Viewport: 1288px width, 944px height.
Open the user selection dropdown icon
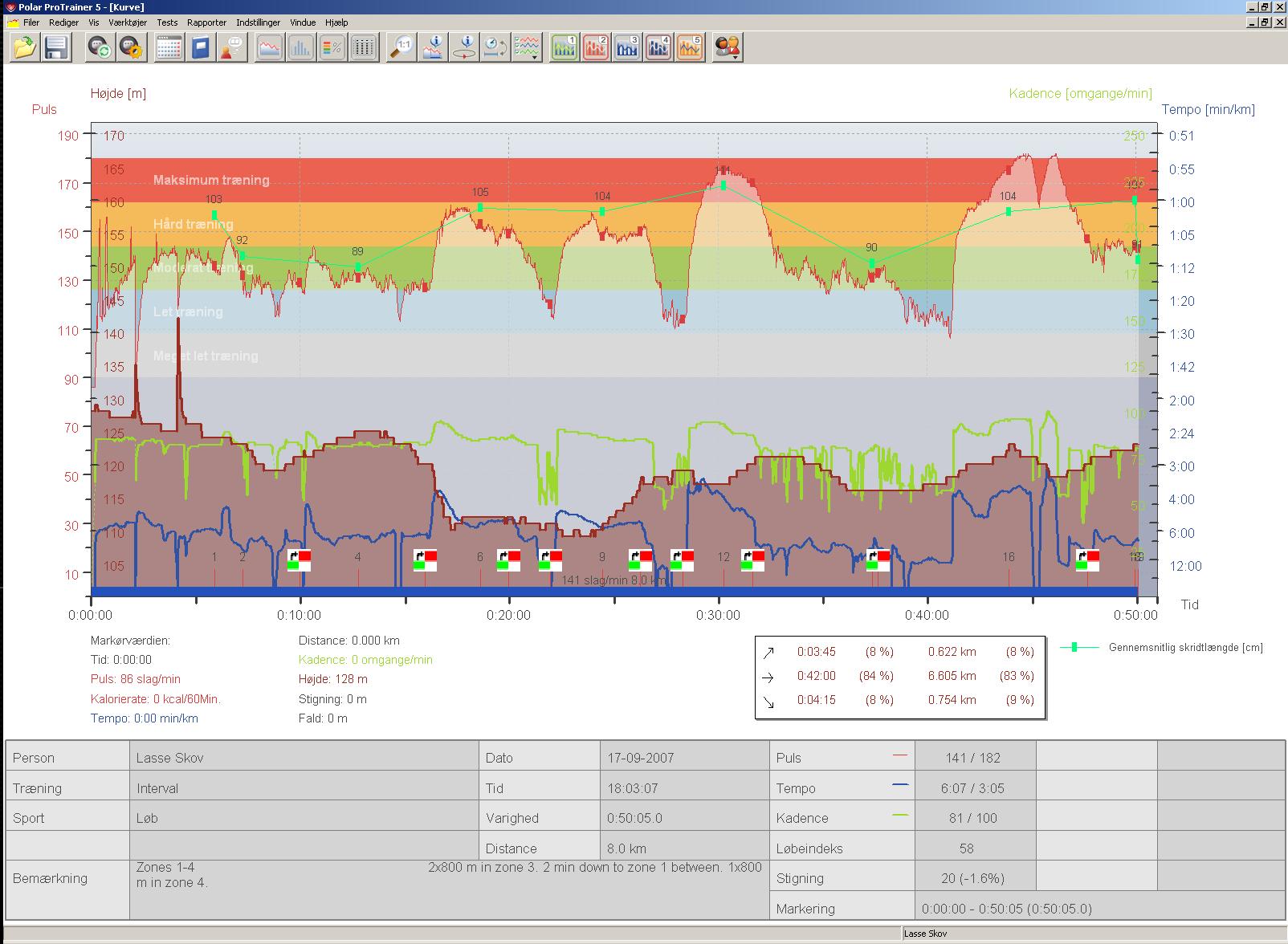click(x=728, y=47)
